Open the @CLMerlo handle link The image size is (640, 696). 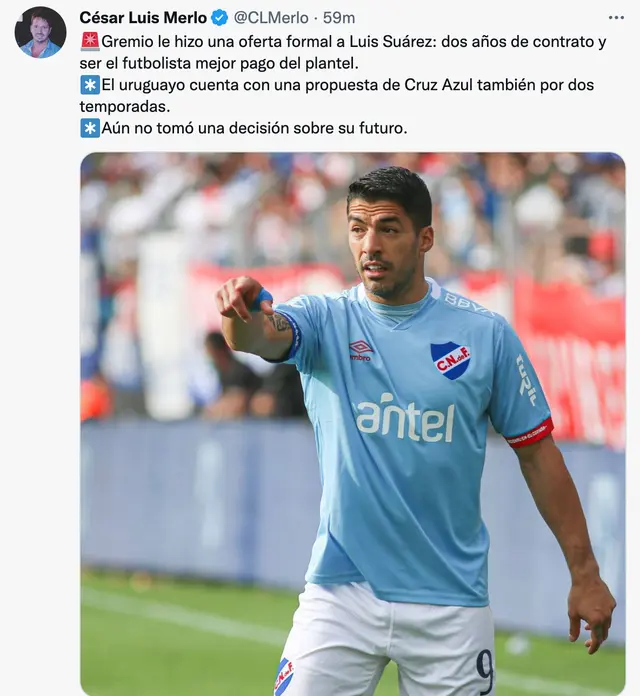coord(271,18)
